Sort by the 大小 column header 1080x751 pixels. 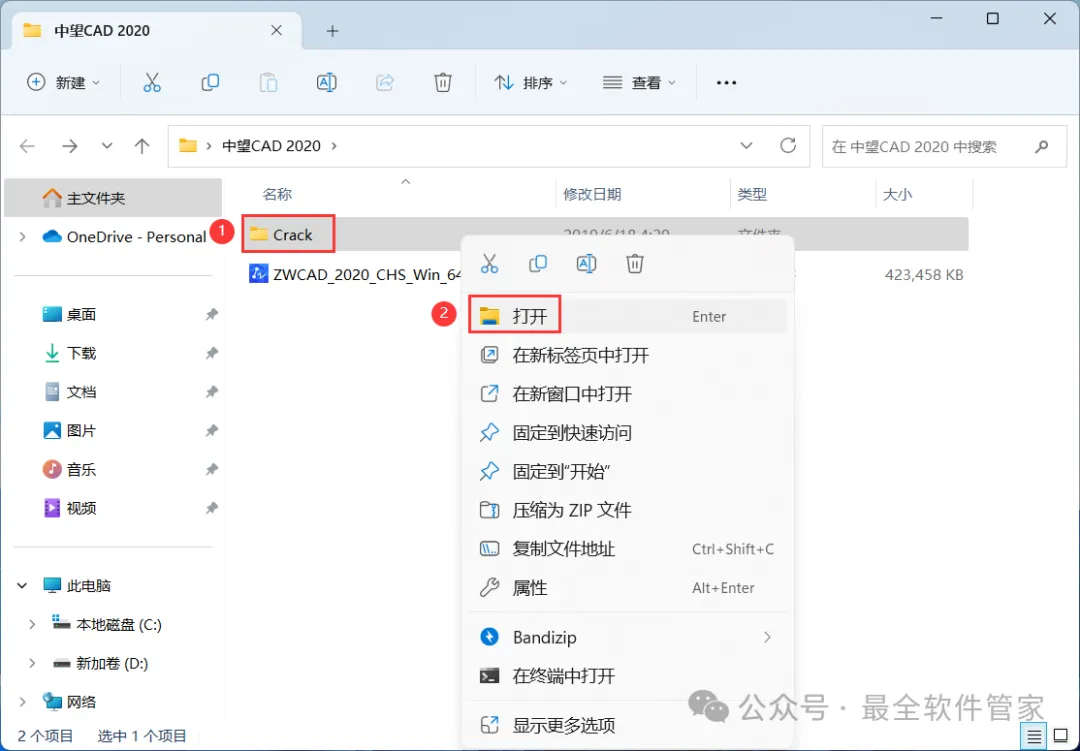point(898,194)
